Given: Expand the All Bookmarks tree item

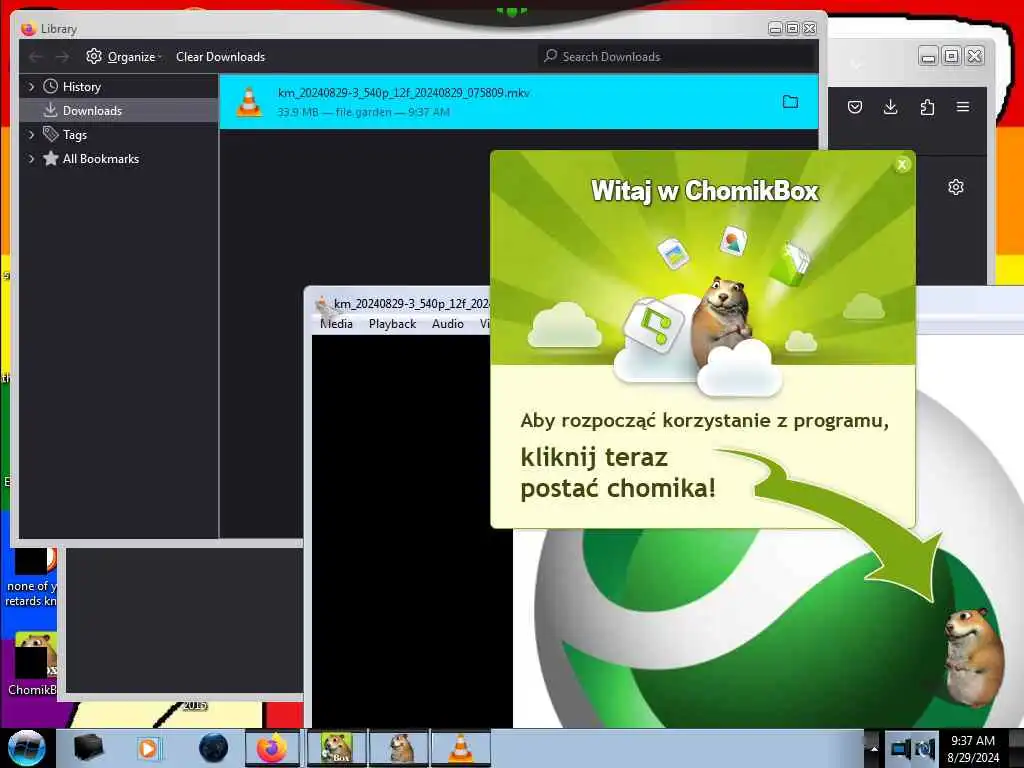Looking at the screenshot, I should click(31, 159).
